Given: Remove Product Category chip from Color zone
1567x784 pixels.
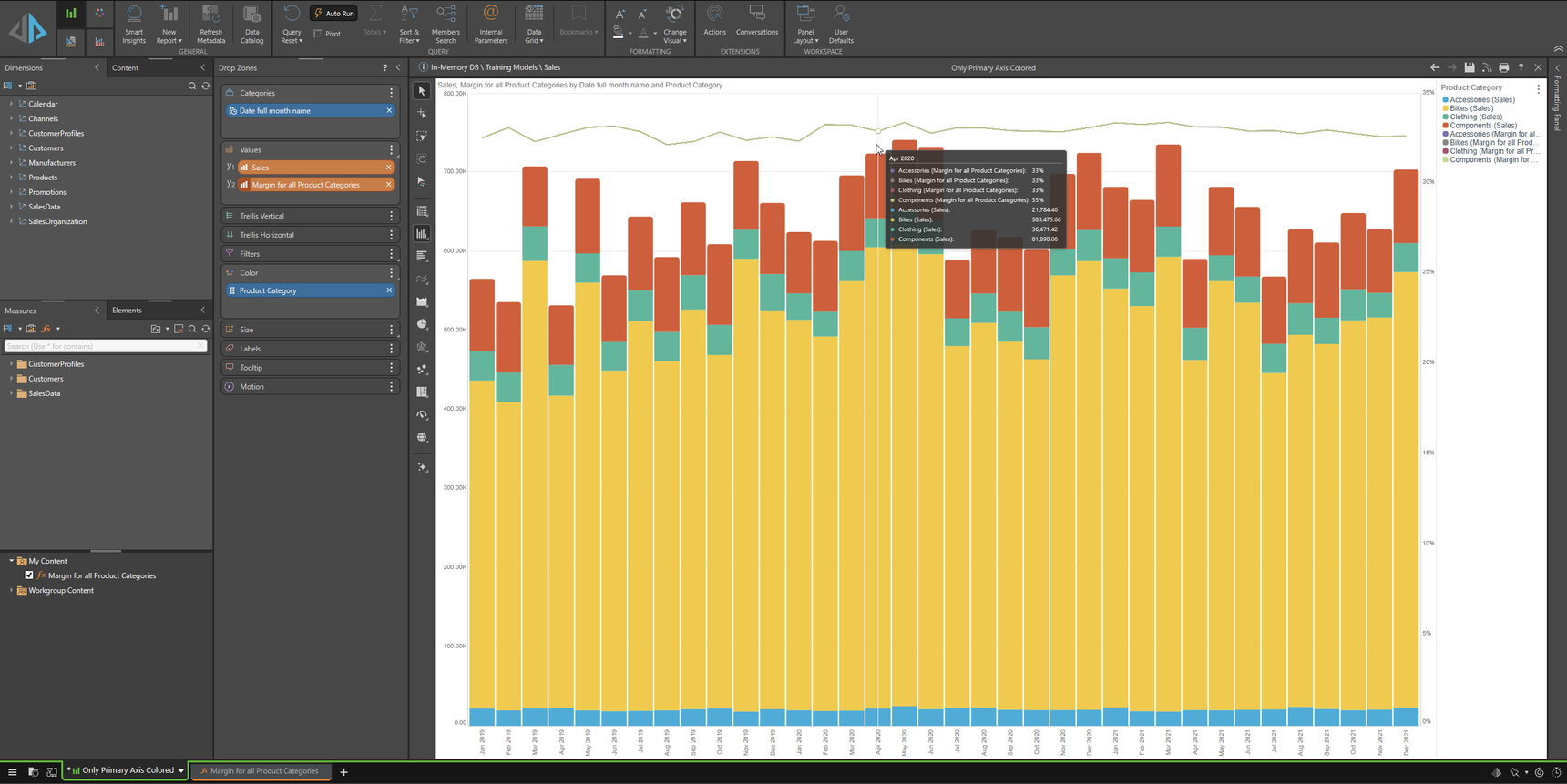Looking at the screenshot, I should pyautogui.click(x=389, y=290).
